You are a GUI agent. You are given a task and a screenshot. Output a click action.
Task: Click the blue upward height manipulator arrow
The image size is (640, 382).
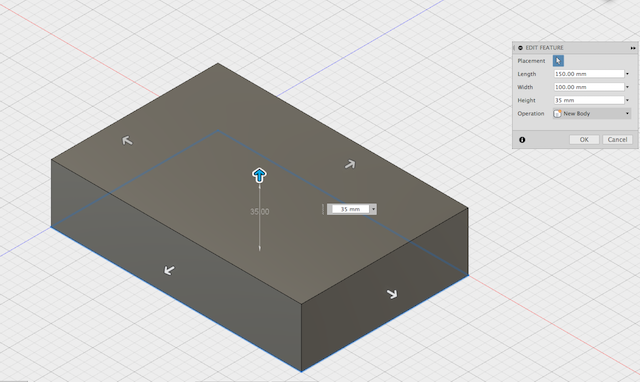[259, 175]
